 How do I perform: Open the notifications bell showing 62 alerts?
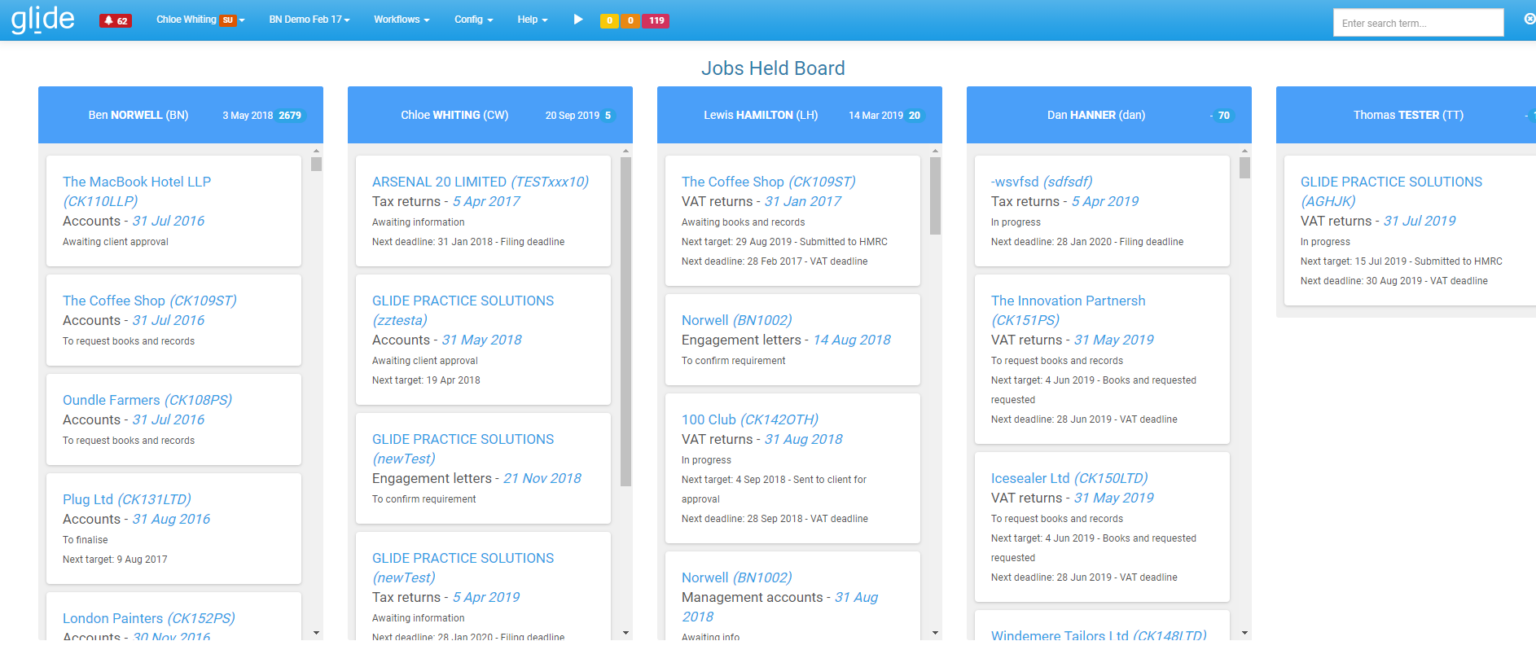[115, 19]
